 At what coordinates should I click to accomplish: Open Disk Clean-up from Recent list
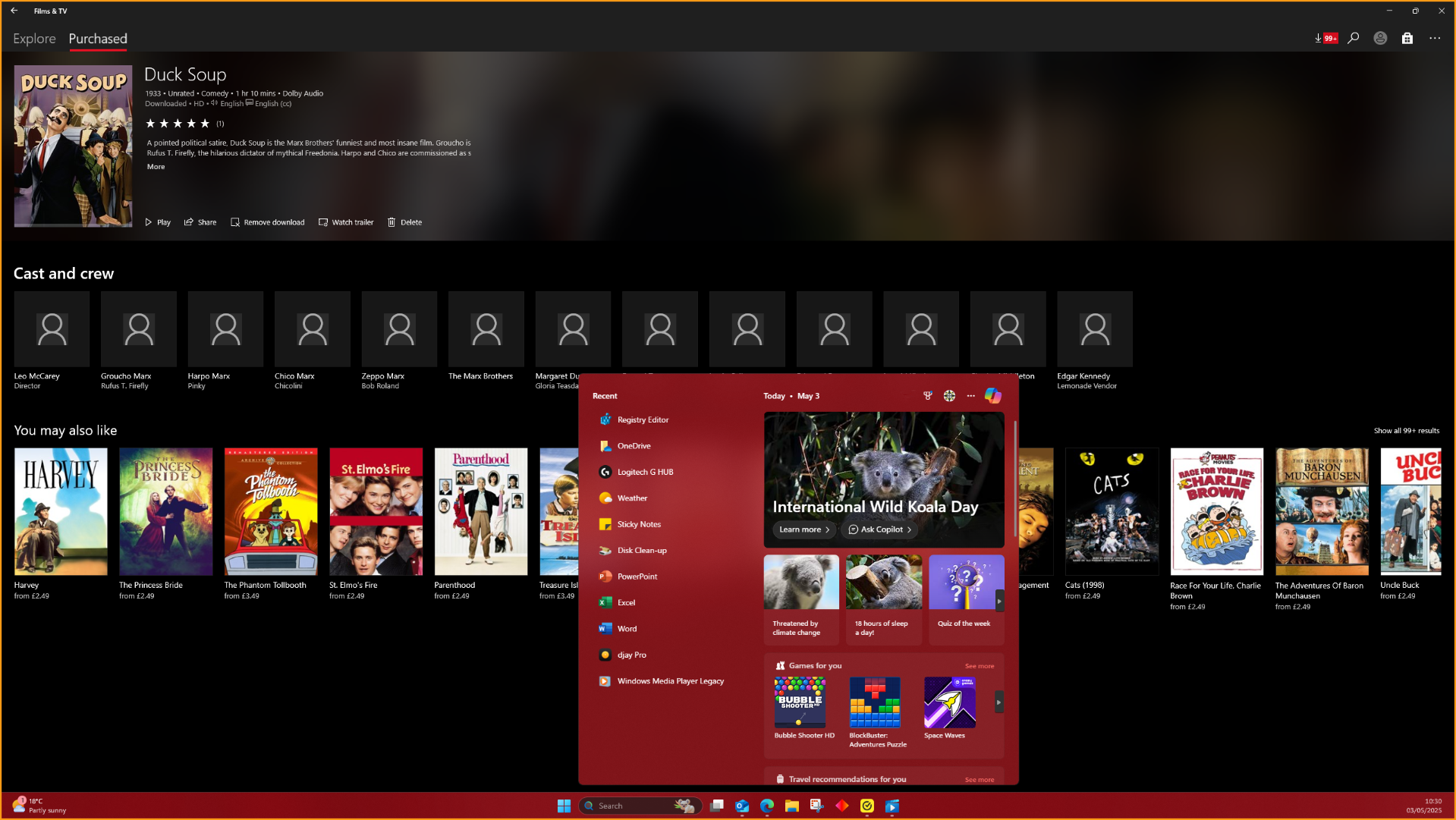pyautogui.click(x=671, y=551)
